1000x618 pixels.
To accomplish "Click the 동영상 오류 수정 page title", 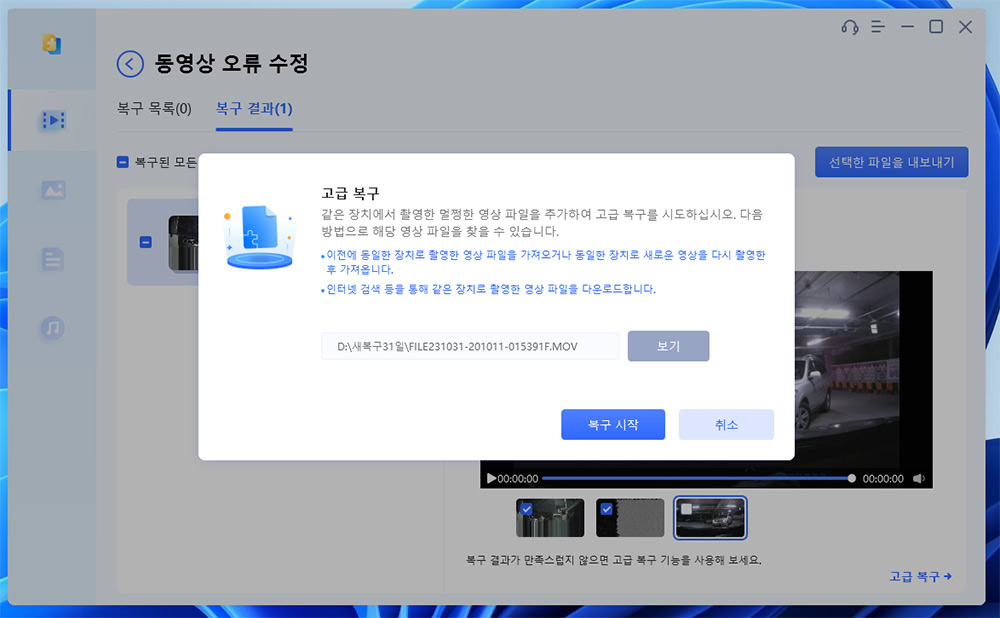I will 232,63.
